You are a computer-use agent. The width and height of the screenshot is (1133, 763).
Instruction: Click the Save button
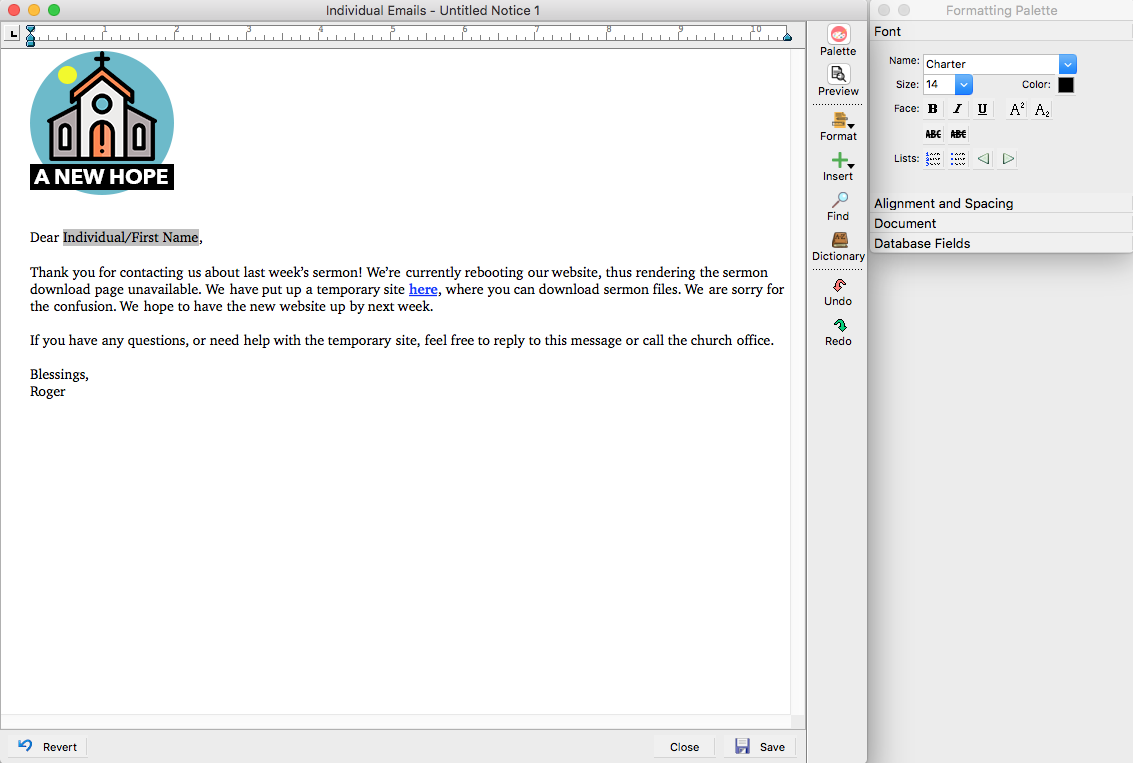click(759, 747)
